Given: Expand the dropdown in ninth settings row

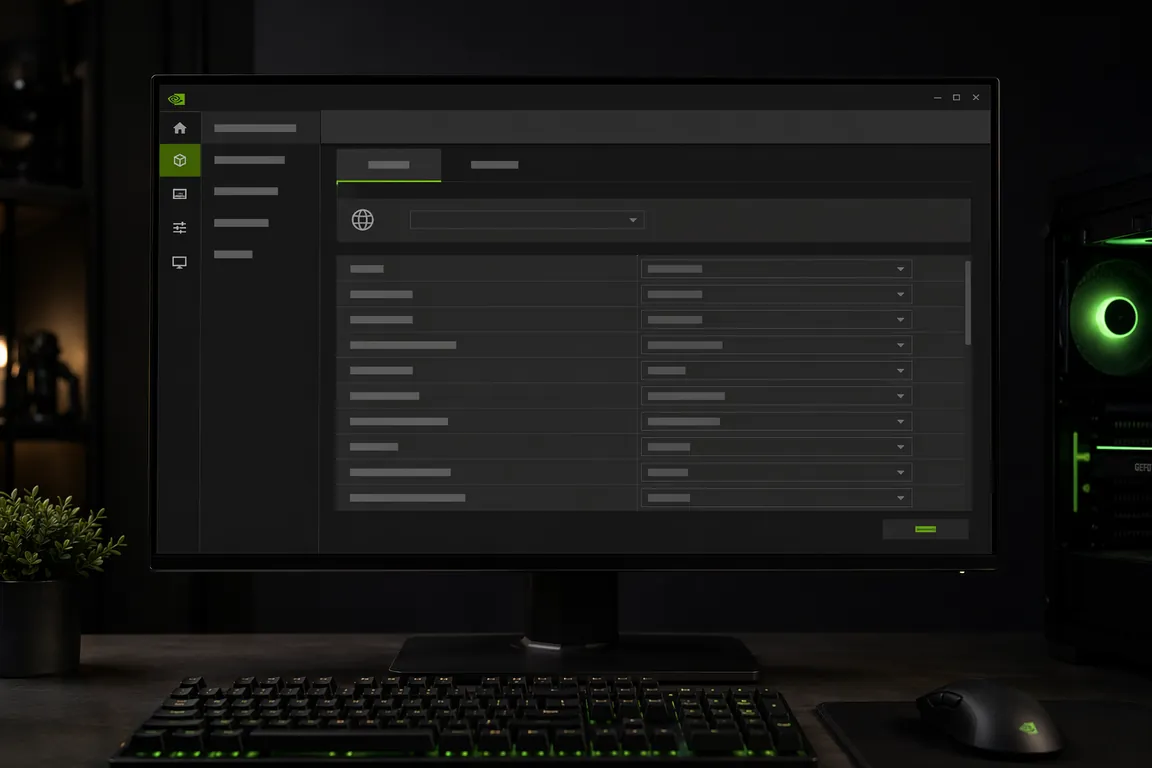Looking at the screenshot, I should pyautogui.click(x=777, y=473).
